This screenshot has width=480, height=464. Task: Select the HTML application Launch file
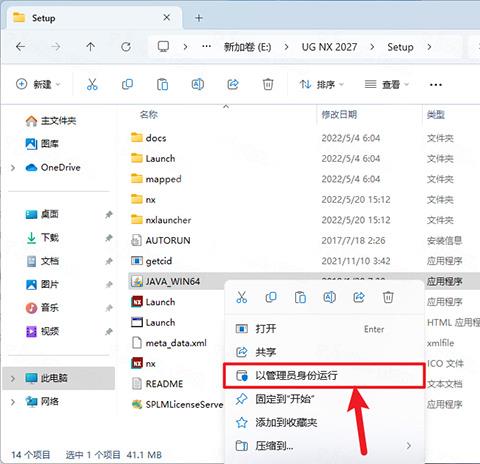point(153,322)
